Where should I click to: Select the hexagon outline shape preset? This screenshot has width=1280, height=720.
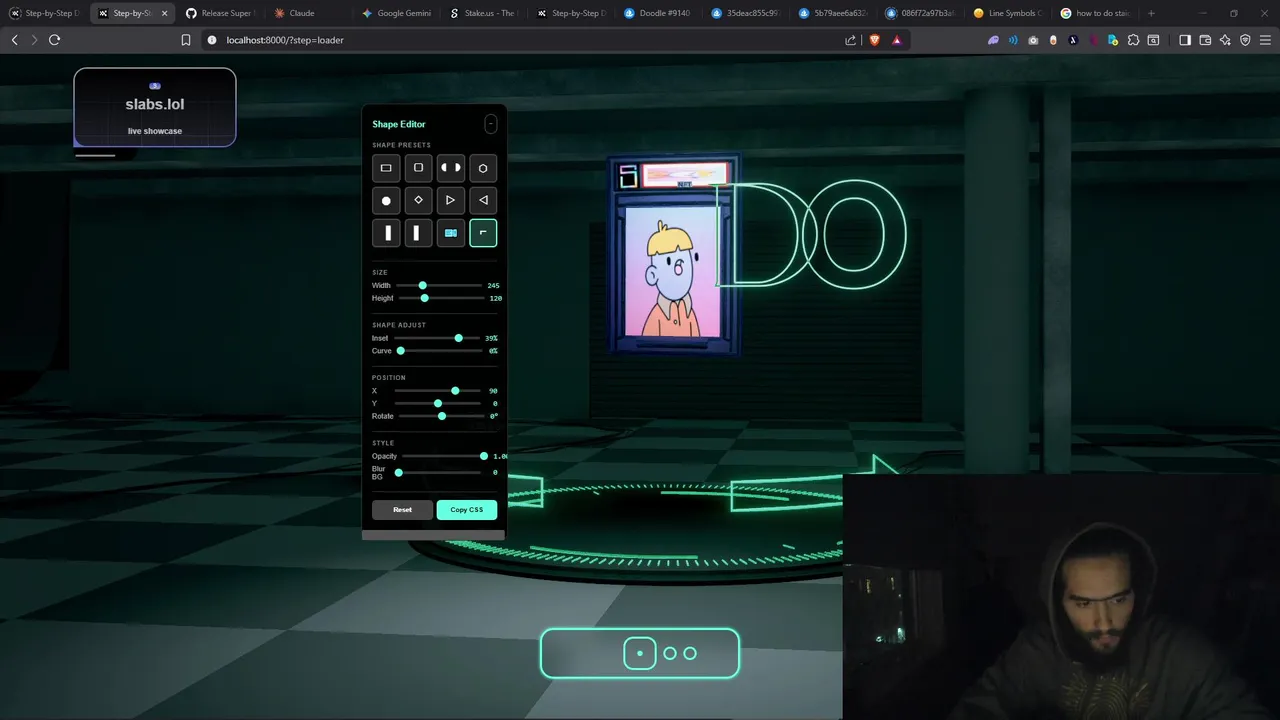[483, 168]
